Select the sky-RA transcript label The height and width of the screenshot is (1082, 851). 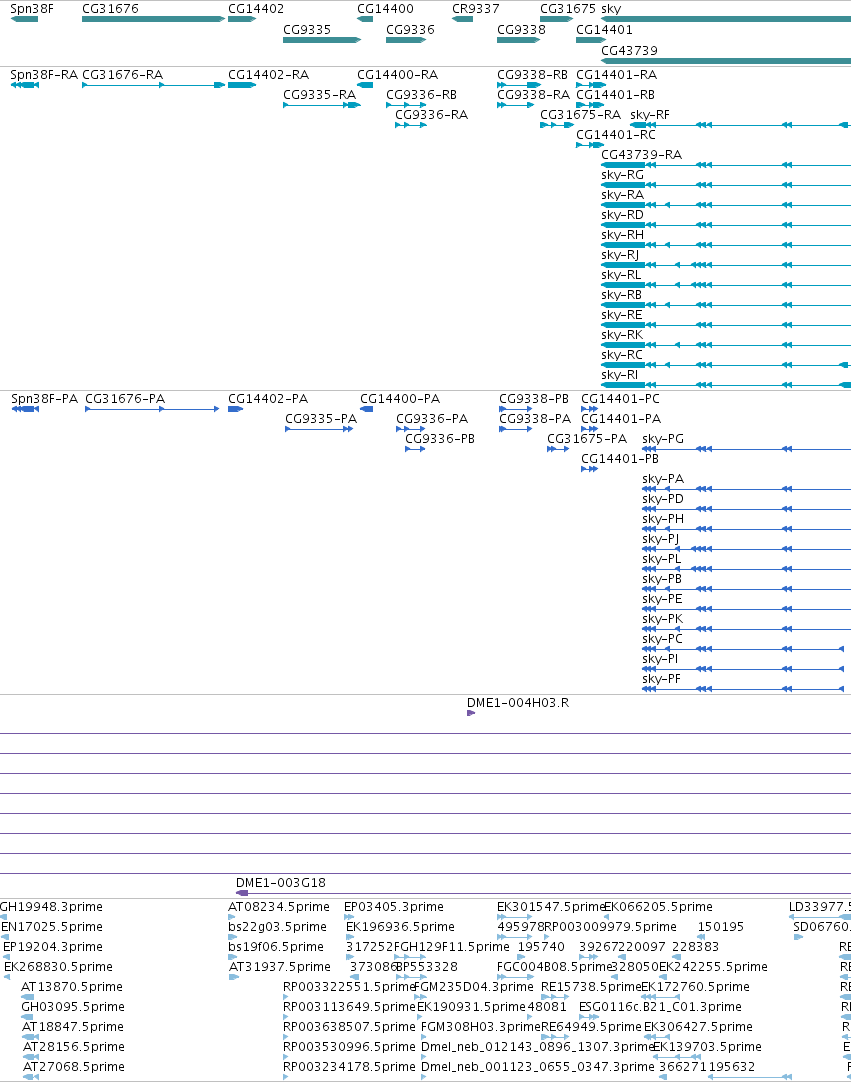(x=623, y=195)
